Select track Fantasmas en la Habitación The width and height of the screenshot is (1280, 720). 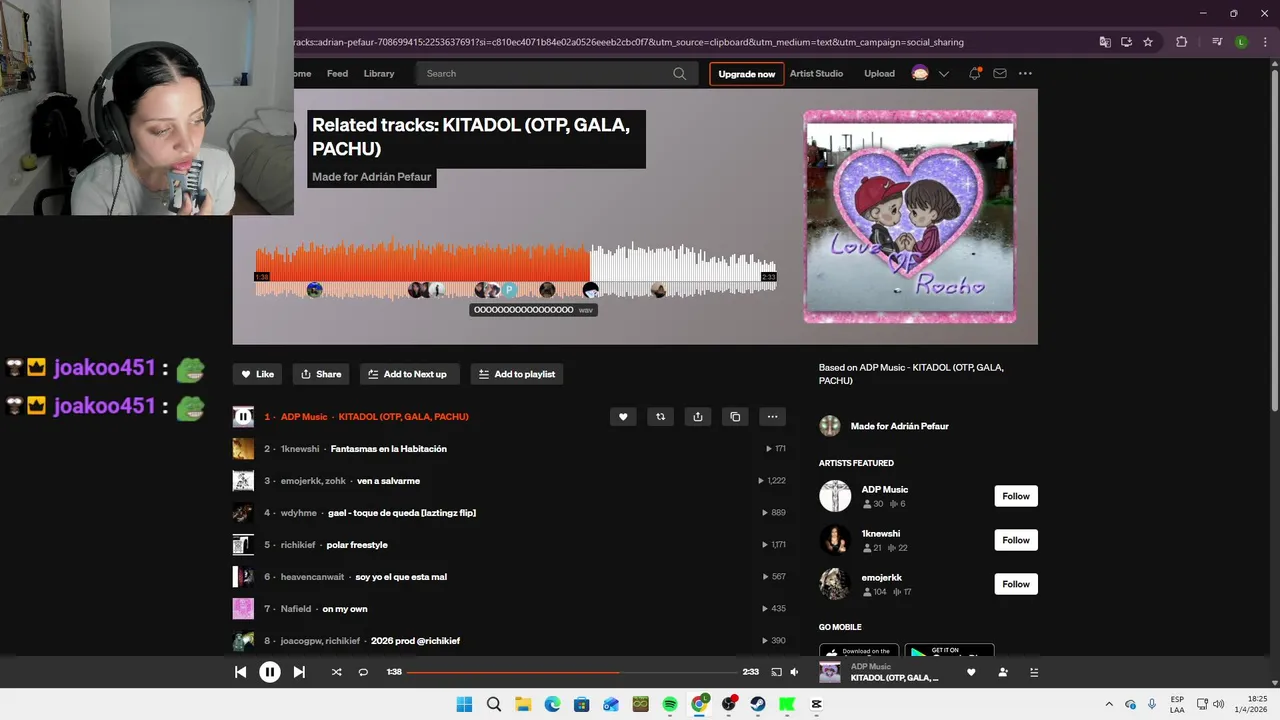point(388,449)
